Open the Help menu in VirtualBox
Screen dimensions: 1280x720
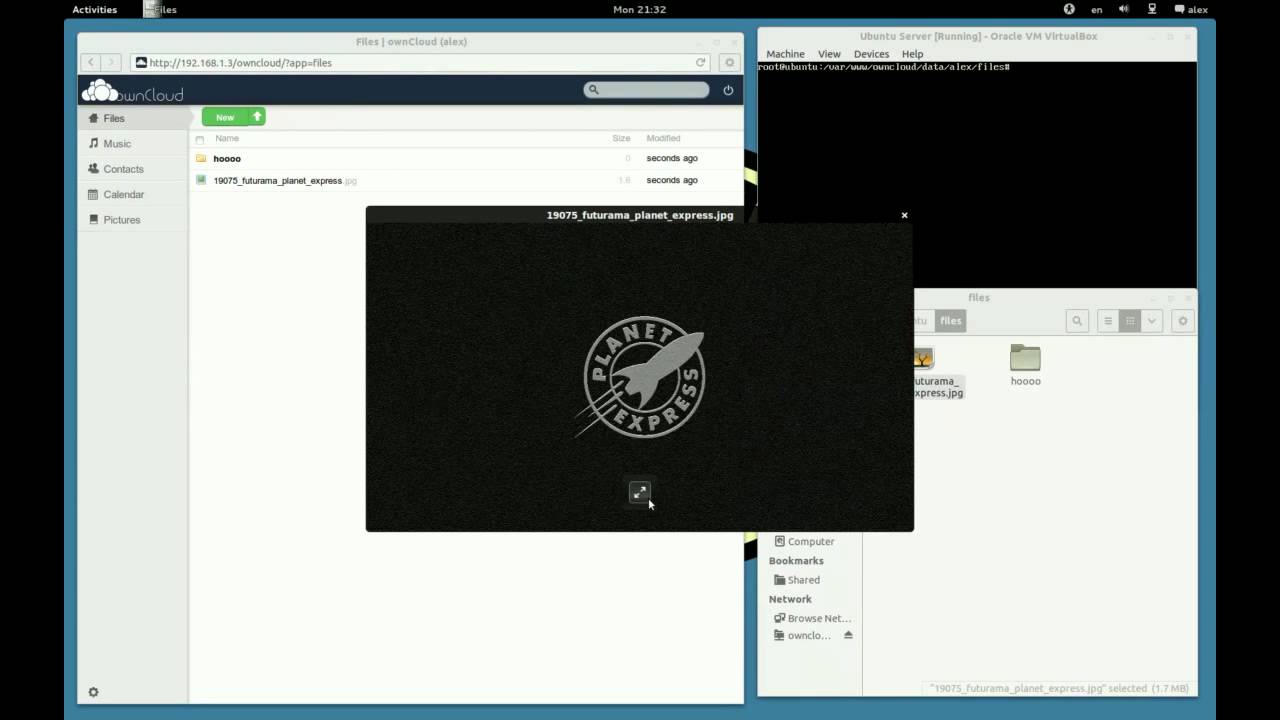click(x=912, y=54)
